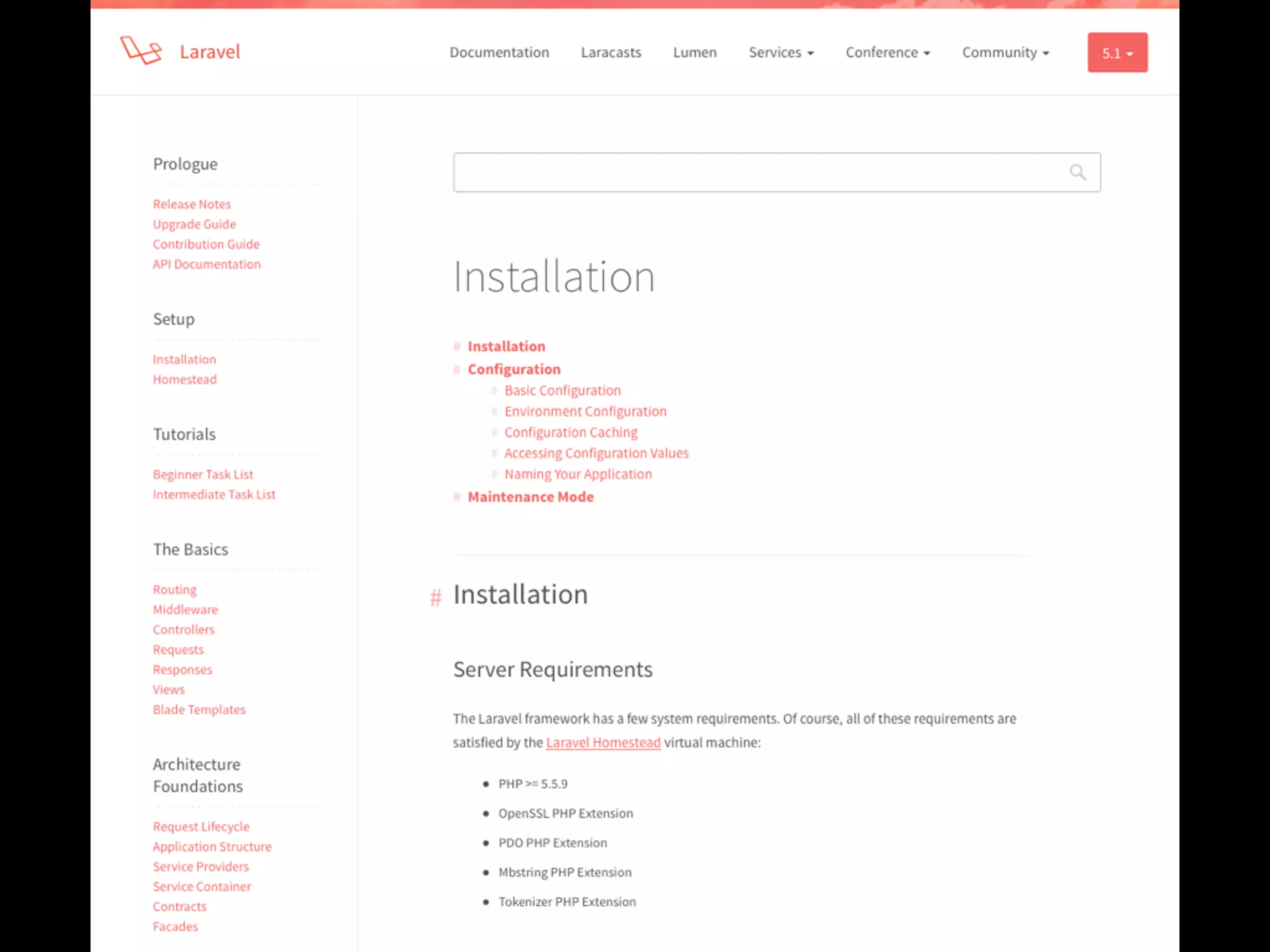Go to Laracasts in the top navigation
This screenshot has width=1270, height=952.
pos(611,53)
